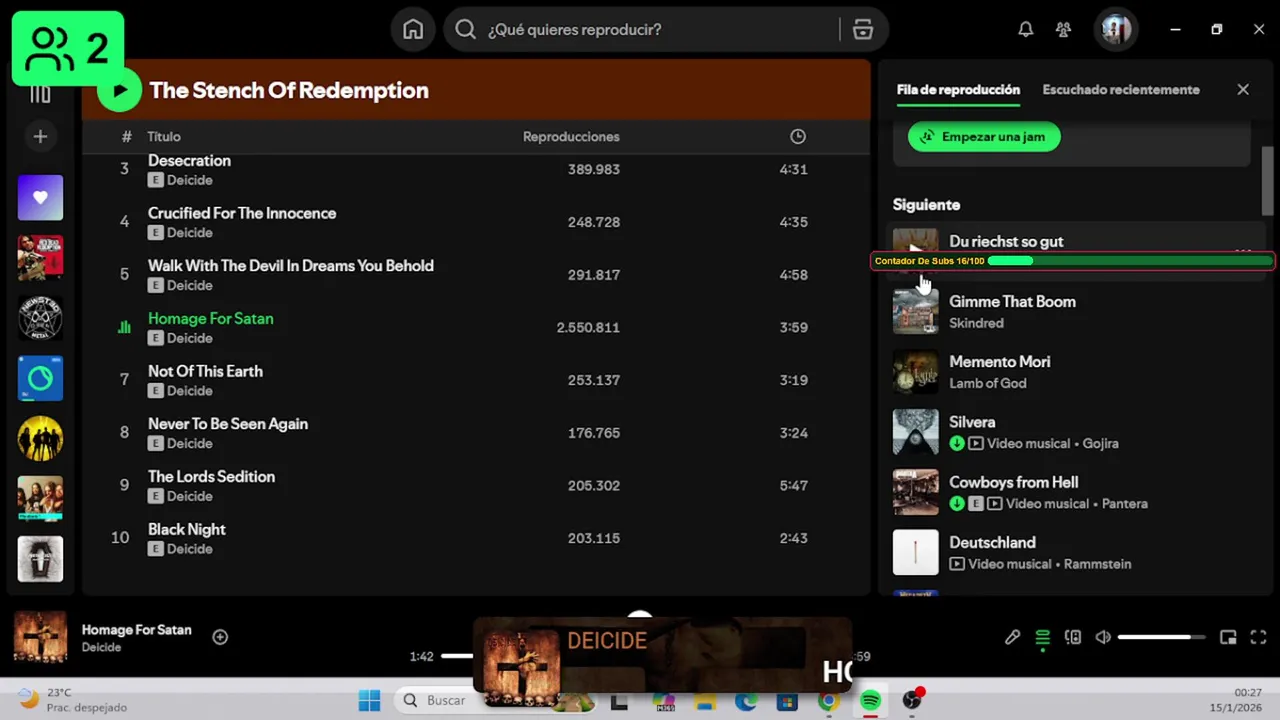Adjust the volume slider

[1161, 637]
